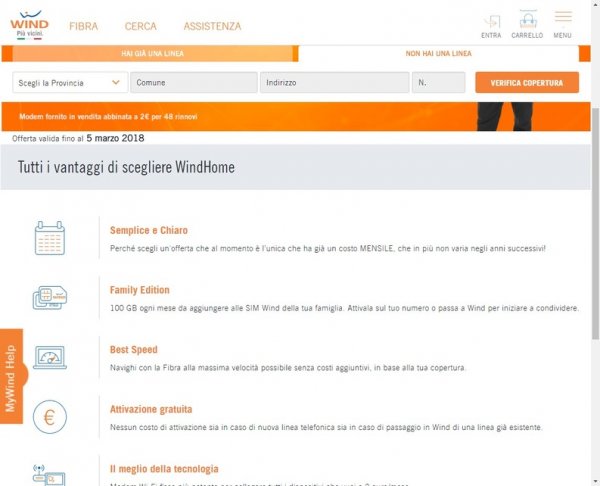
Task: Click the Wi-Fi modem icon beside Il meglio della tecnologia
Action: [49, 475]
